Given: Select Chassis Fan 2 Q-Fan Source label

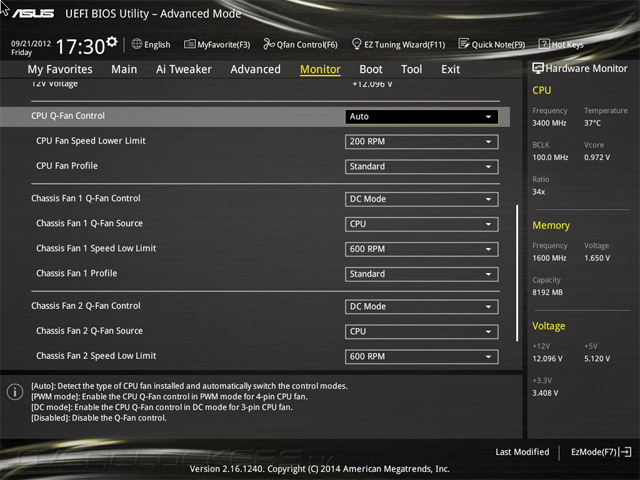Looking at the screenshot, I should point(89,331).
